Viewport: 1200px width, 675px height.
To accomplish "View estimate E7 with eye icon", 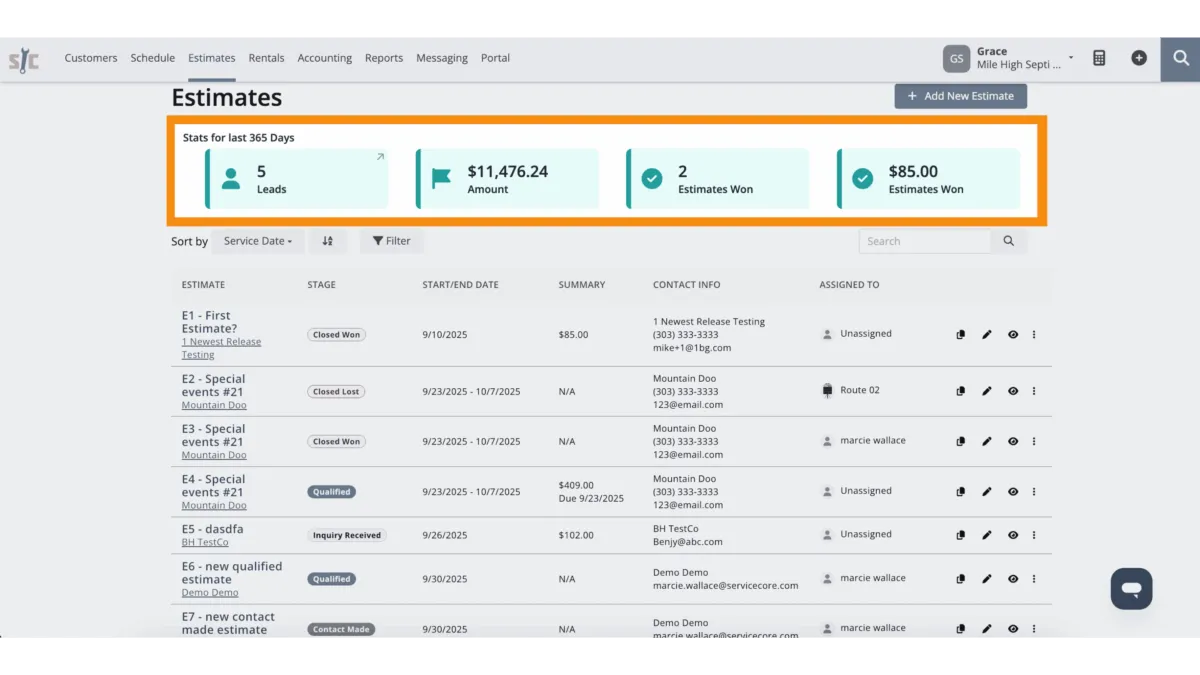I will (x=1013, y=629).
